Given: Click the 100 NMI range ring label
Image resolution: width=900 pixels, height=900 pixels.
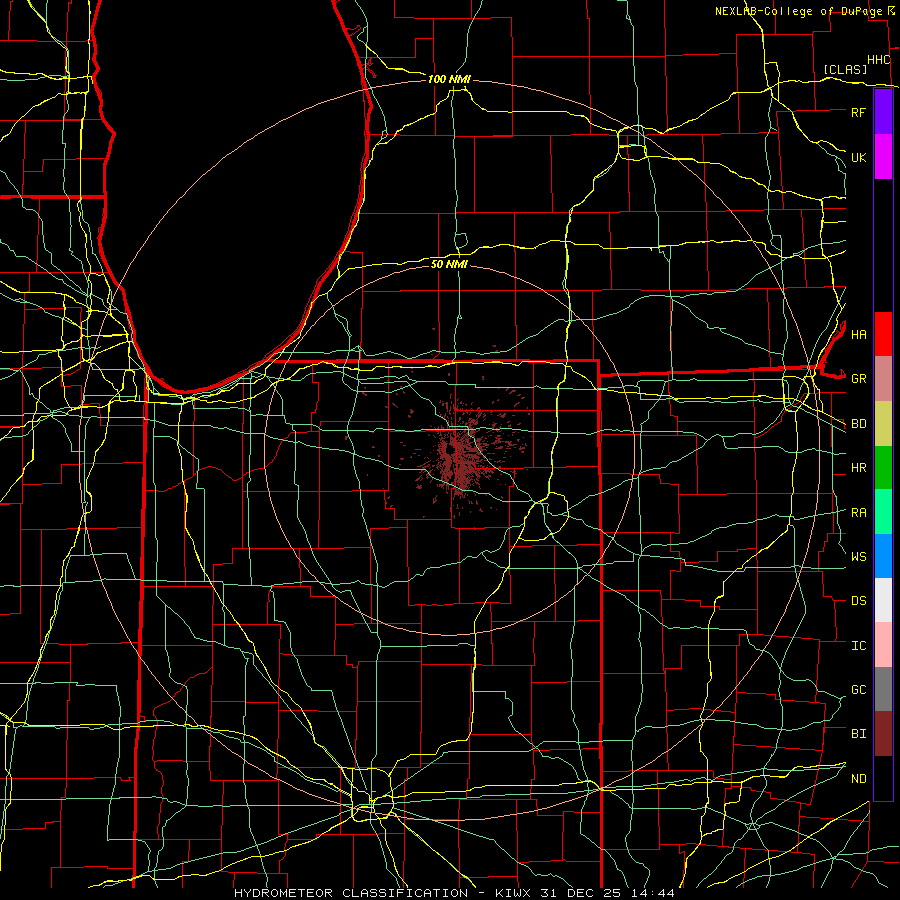Looking at the screenshot, I should [449, 79].
